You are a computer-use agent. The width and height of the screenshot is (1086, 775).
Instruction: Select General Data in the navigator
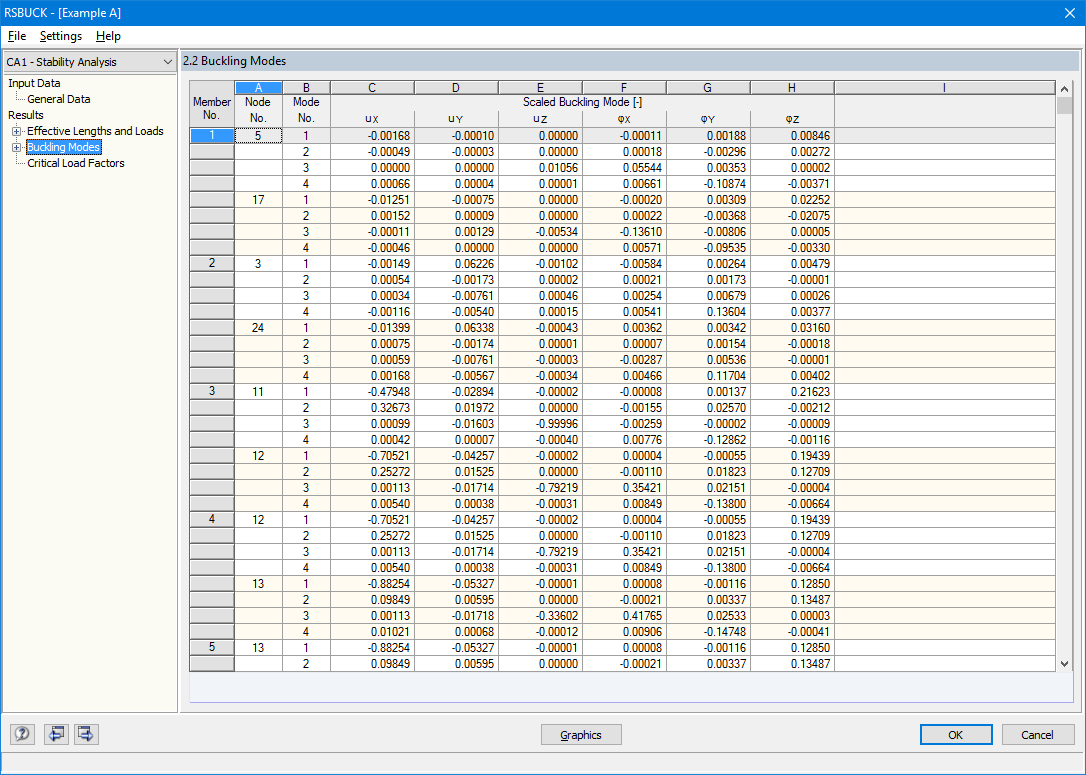point(59,99)
